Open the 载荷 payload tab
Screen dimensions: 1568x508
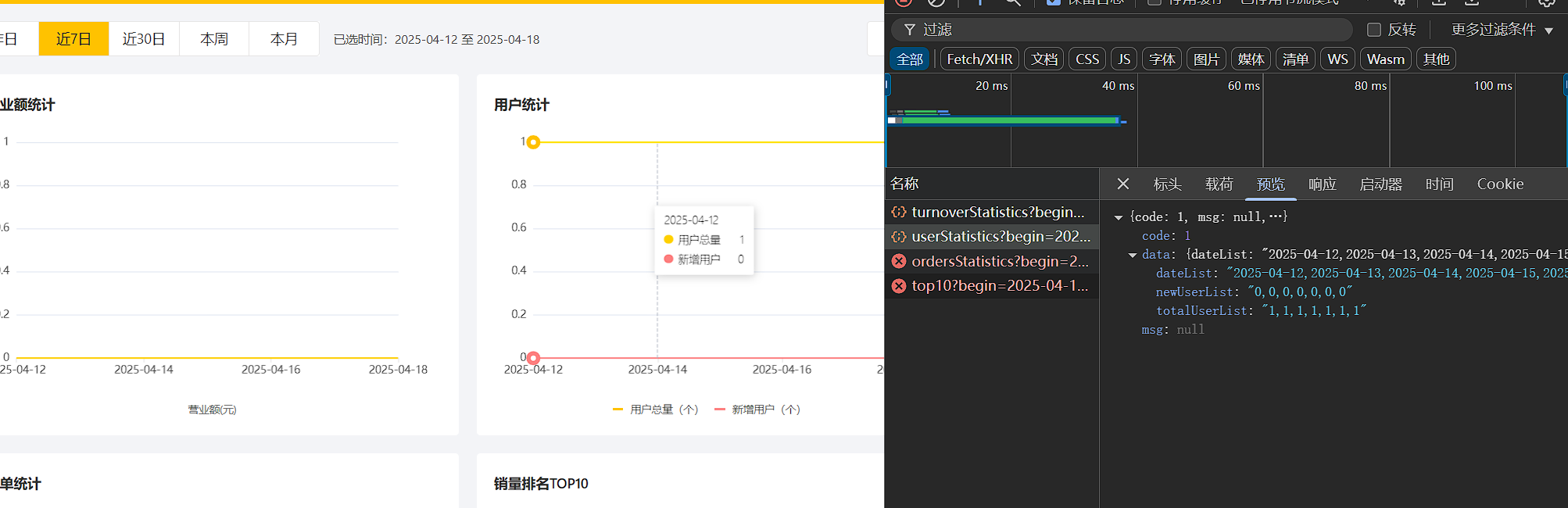(1219, 184)
